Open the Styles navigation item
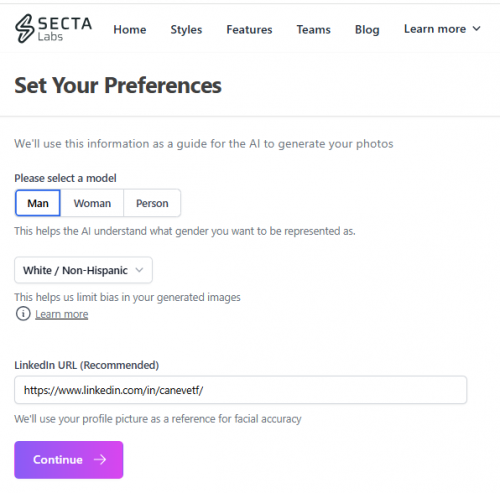Viewport: 500px width, 493px height. tap(186, 30)
